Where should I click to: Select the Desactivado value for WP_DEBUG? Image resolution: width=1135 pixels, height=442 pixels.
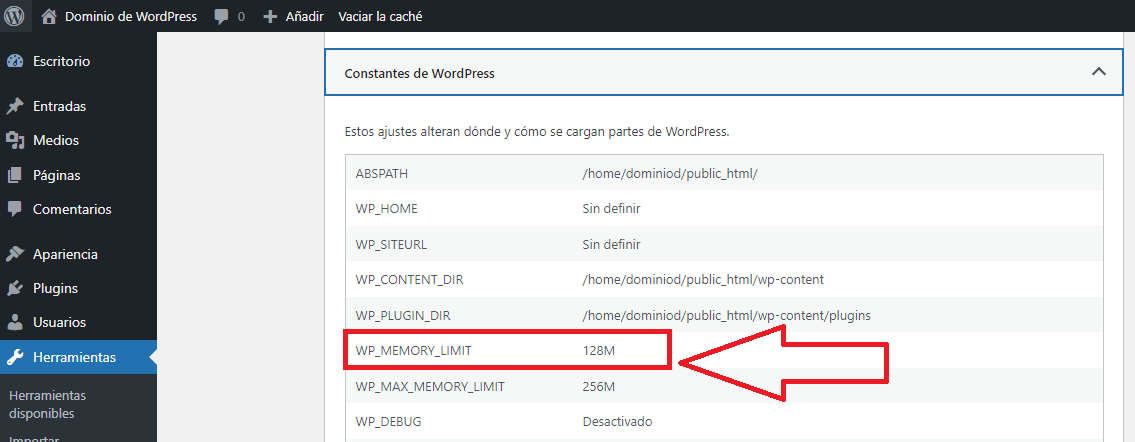pyautogui.click(x=617, y=421)
